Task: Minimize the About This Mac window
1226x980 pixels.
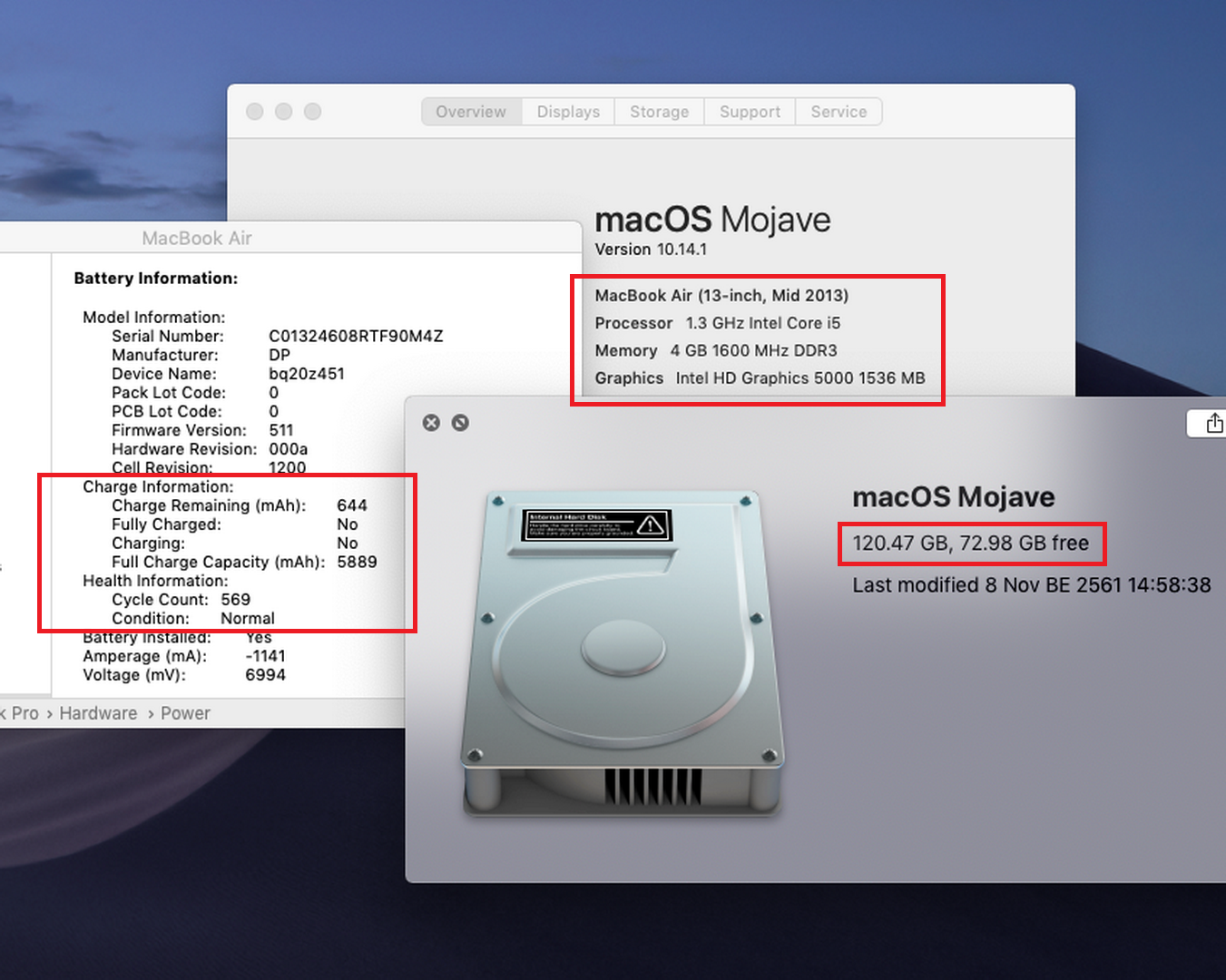Action: pos(284,112)
